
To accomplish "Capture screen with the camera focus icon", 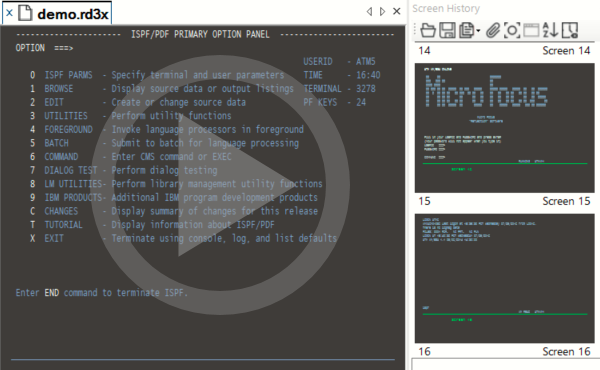I will pyautogui.click(x=512, y=30).
